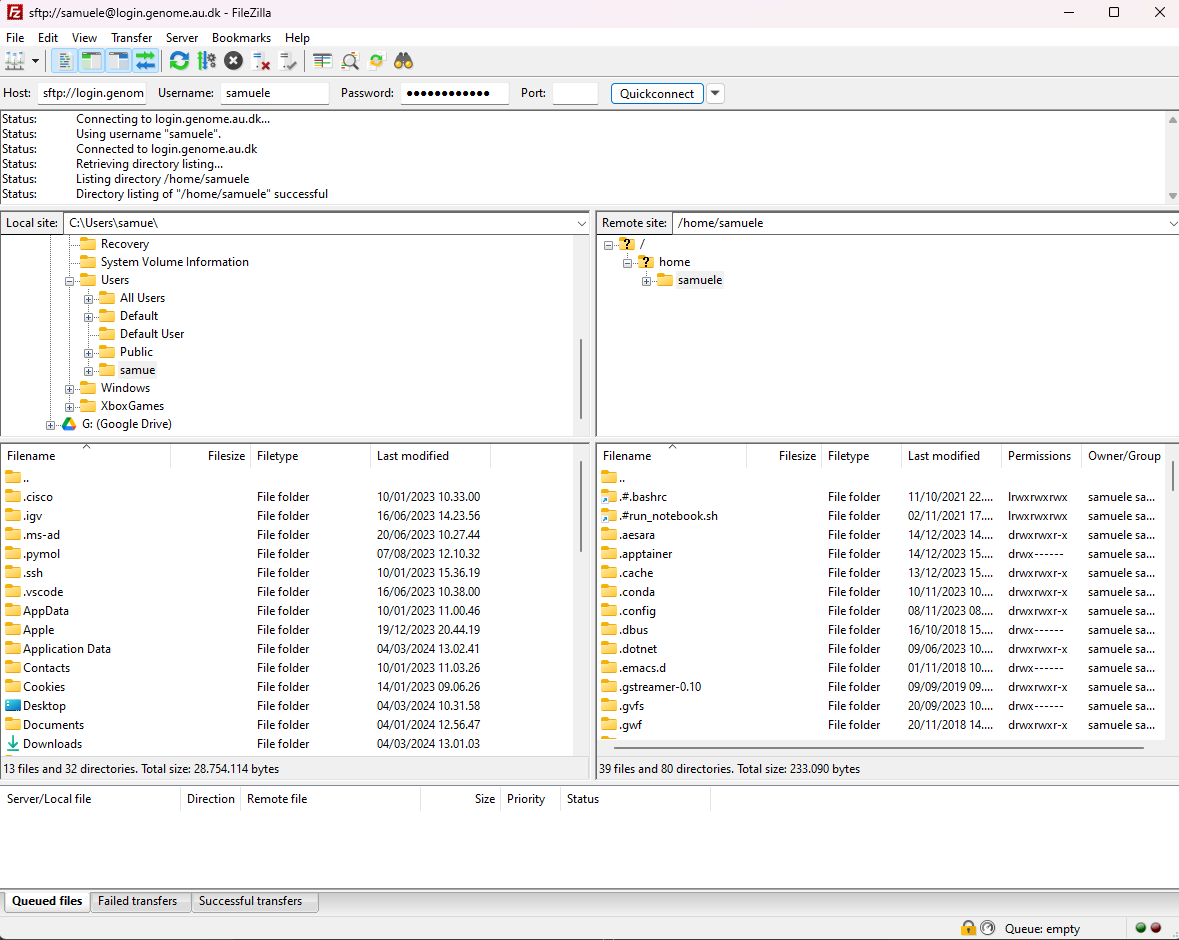This screenshot has width=1179, height=940.
Task: Click the disconnect from server icon
Action: tap(261, 61)
